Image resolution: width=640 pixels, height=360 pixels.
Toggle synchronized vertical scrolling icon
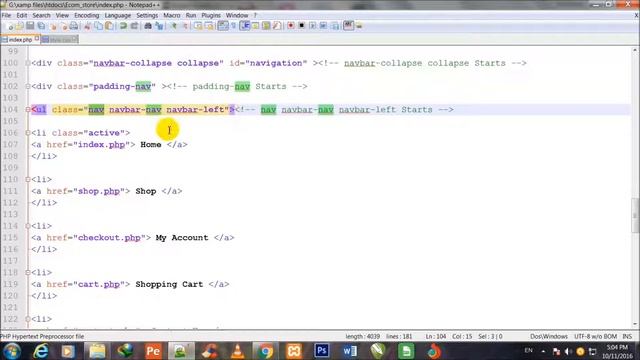tap(199, 26)
